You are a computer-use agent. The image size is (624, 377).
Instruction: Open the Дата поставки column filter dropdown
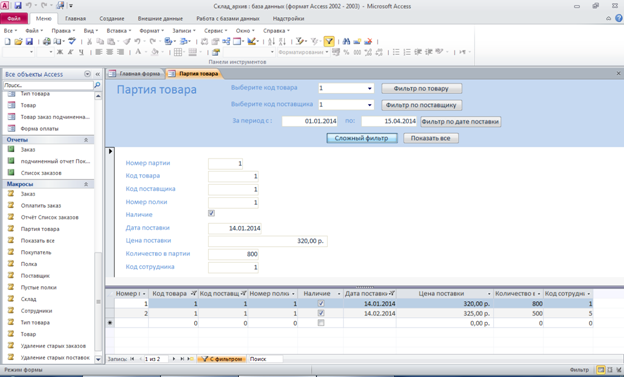coord(392,294)
